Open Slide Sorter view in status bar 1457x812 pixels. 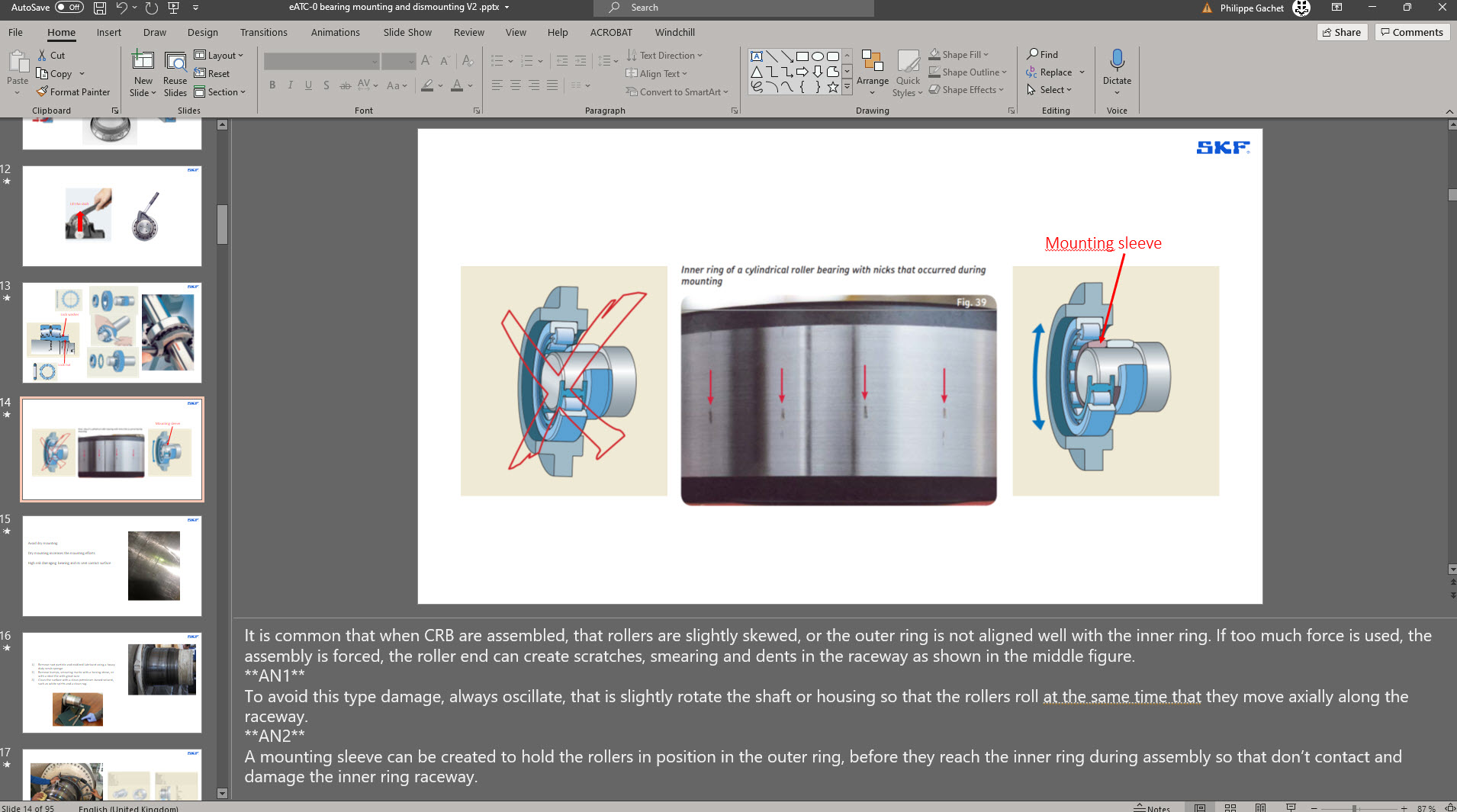1230,807
